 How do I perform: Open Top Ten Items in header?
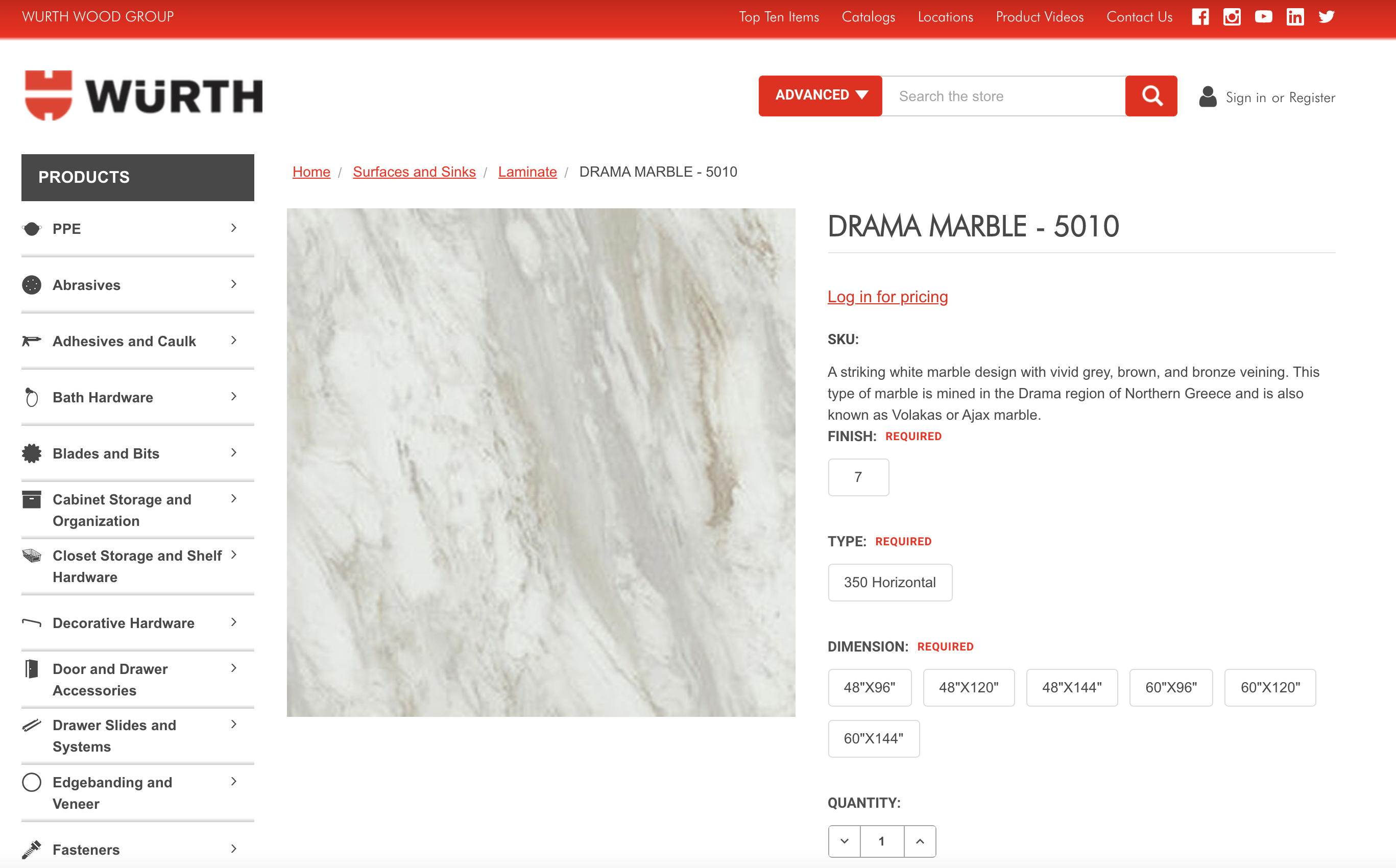pyautogui.click(x=779, y=17)
